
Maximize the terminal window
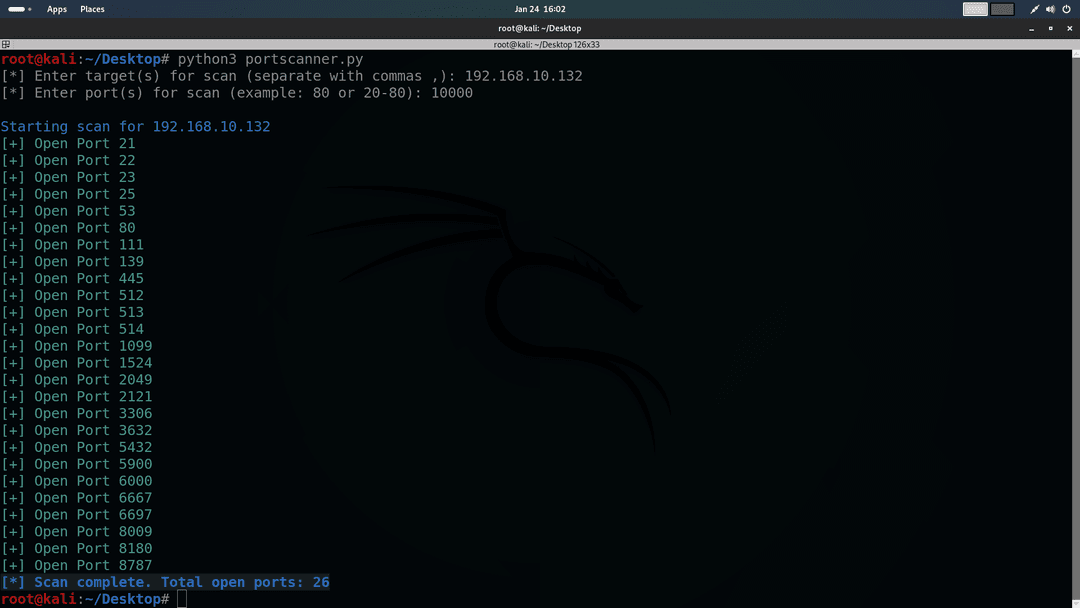[1050, 28]
